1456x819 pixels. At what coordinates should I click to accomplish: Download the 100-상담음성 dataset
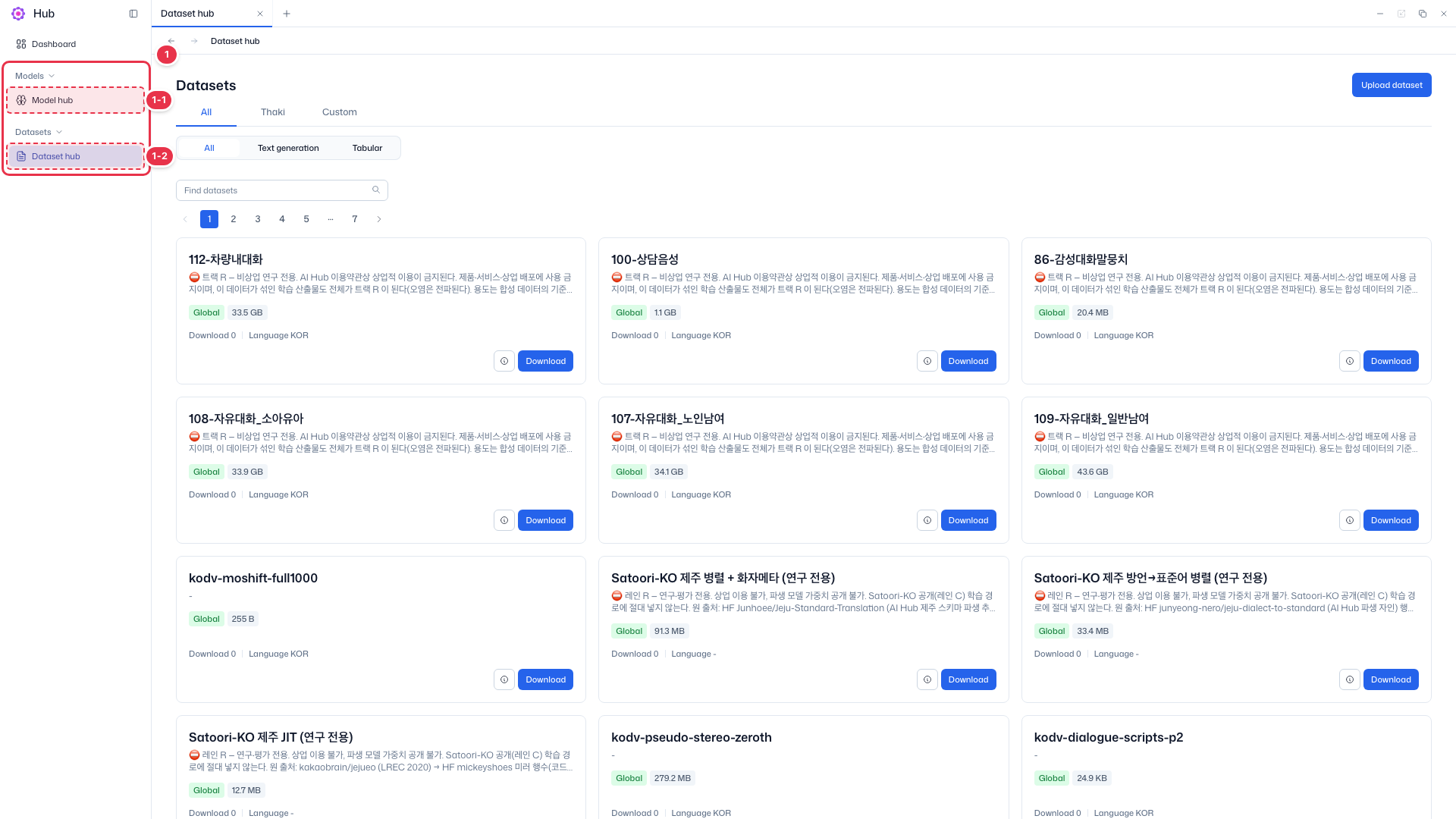968,361
